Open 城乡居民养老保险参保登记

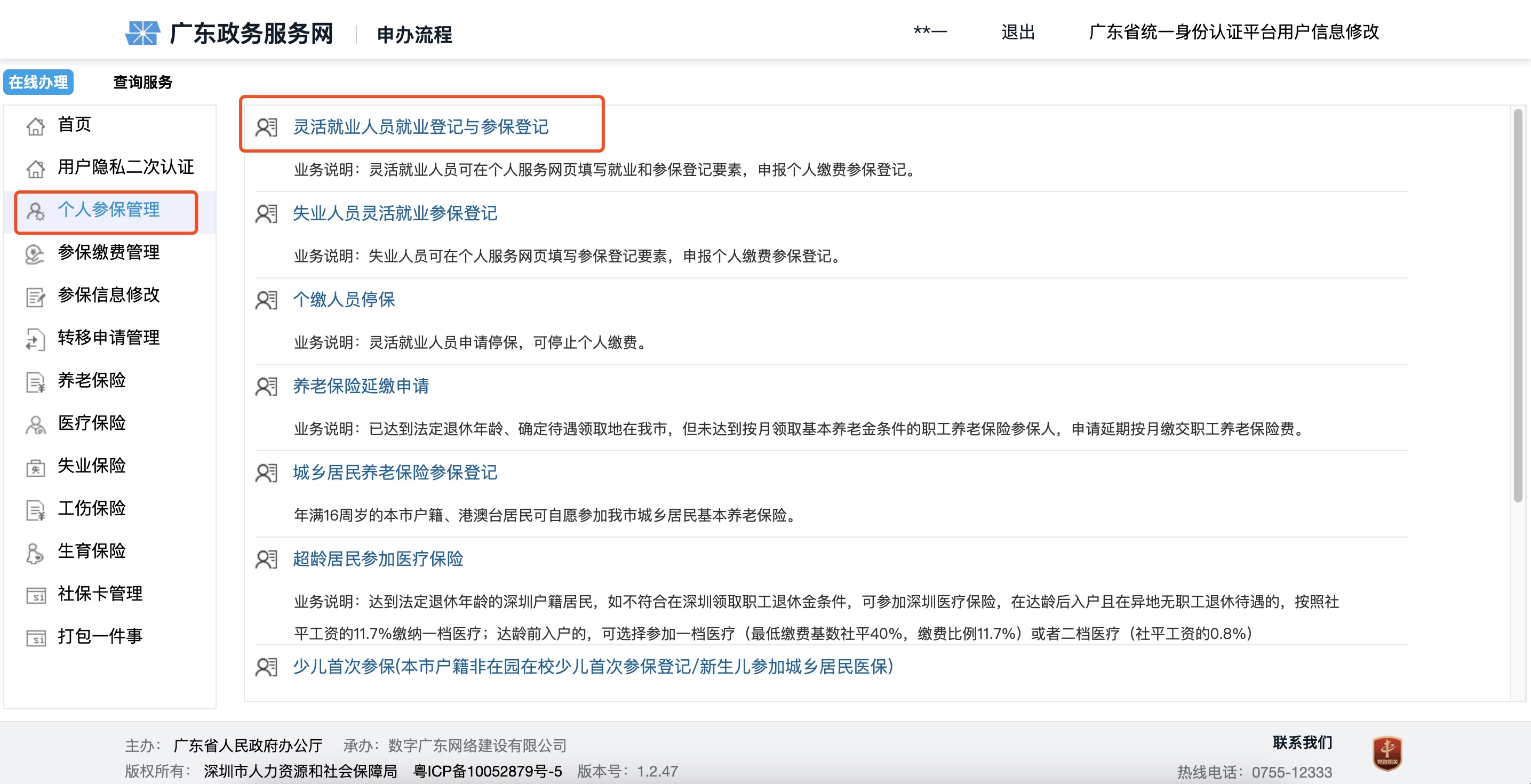[x=396, y=473]
